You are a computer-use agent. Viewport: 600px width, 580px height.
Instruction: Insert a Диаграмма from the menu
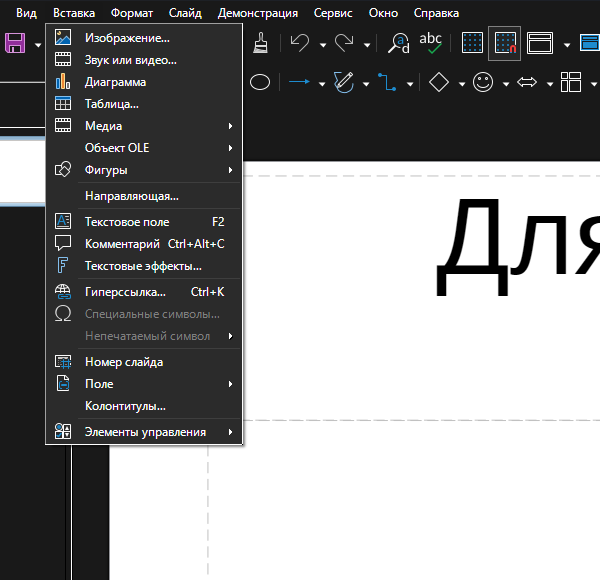pos(144,82)
